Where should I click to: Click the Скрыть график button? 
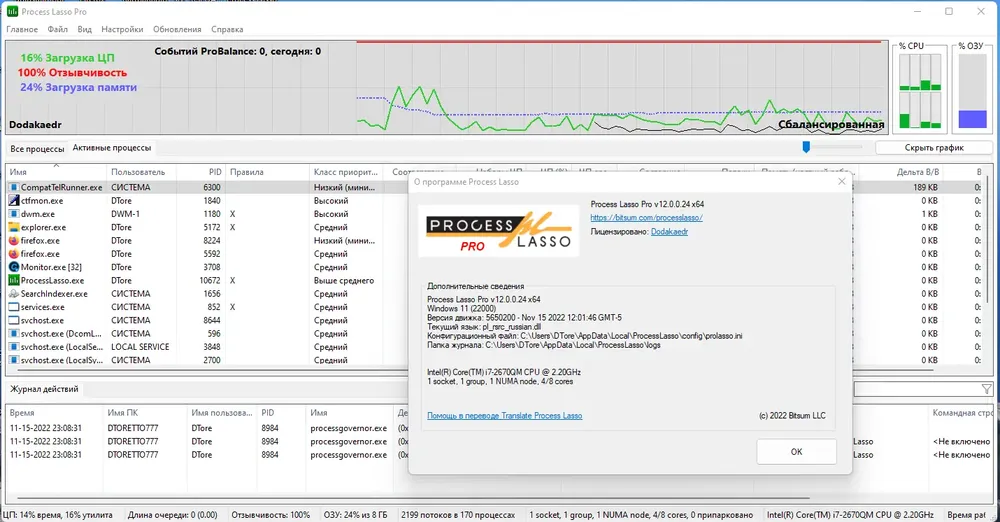(x=934, y=147)
